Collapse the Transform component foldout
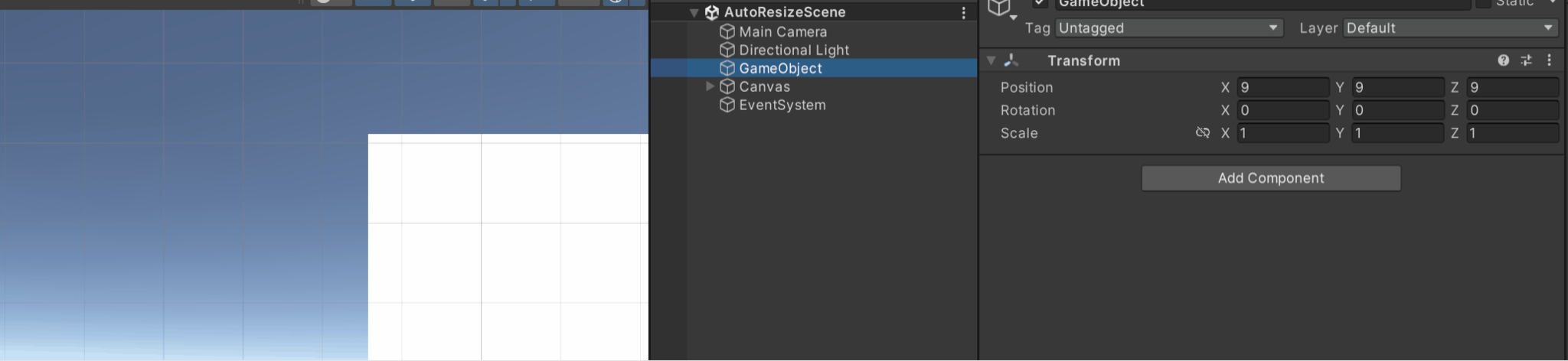This screenshot has height=361, width=1568. click(x=991, y=60)
